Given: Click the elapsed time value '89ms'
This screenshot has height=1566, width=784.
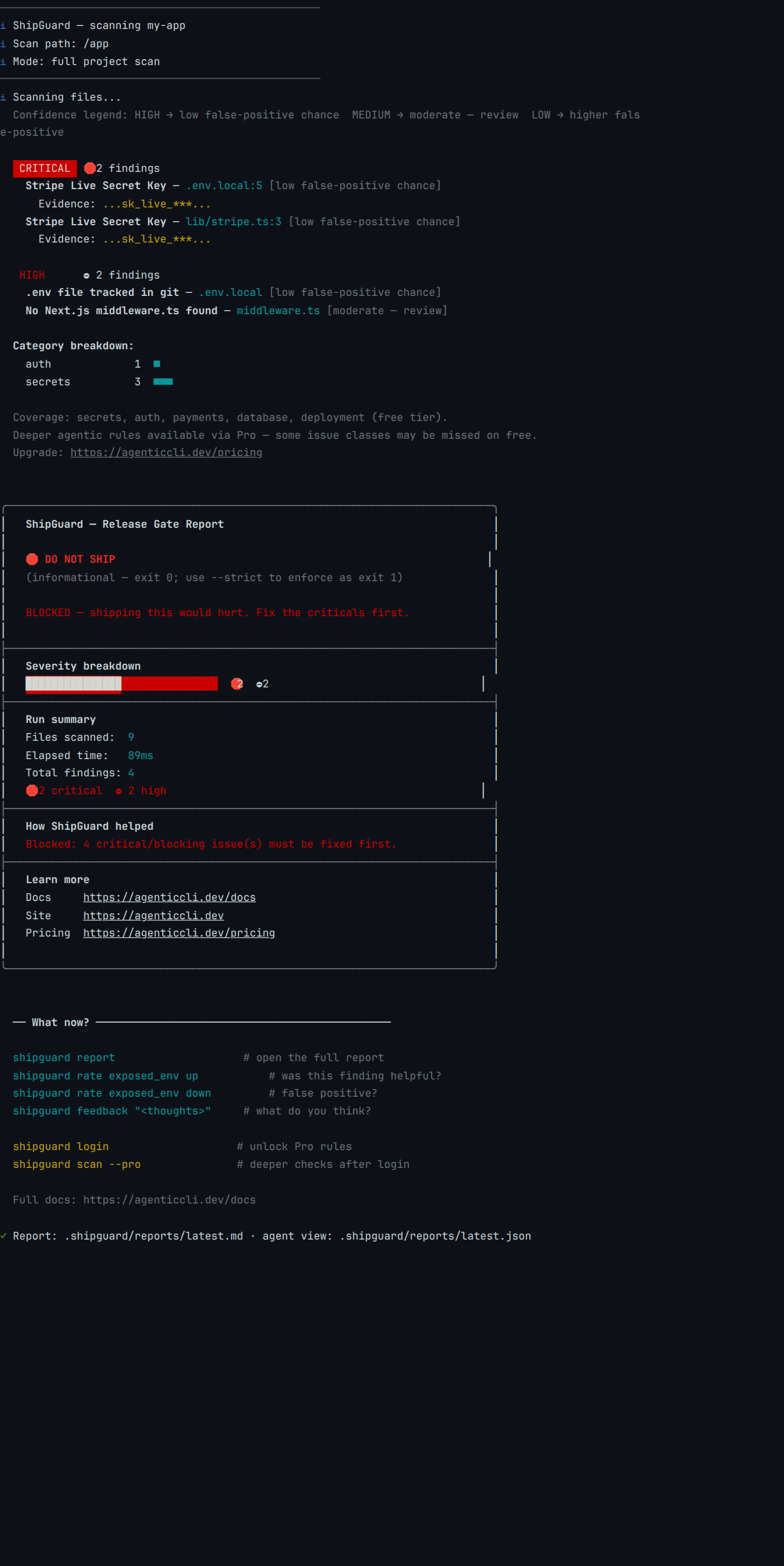Looking at the screenshot, I should pyautogui.click(x=140, y=755).
